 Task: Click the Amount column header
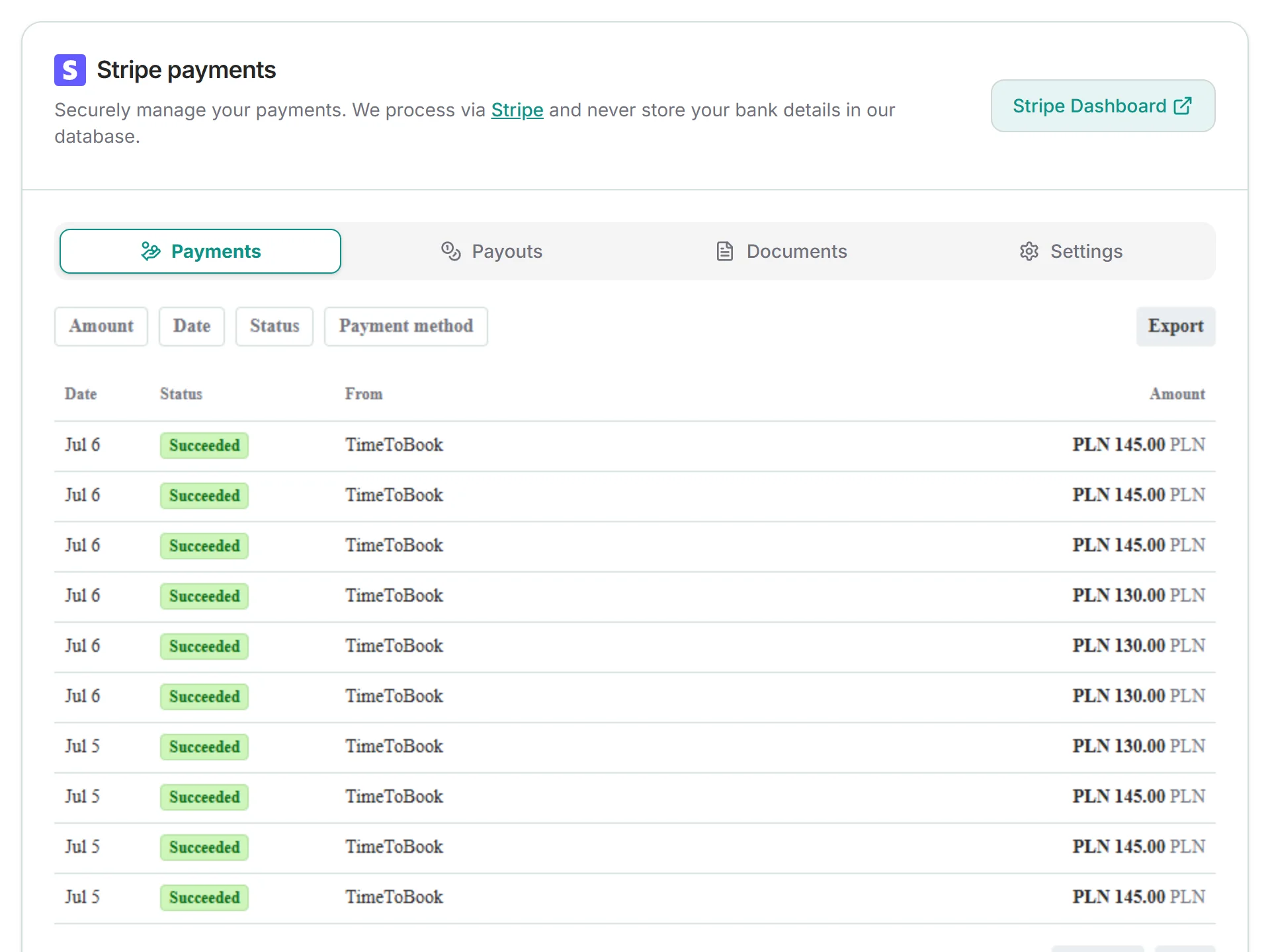click(x=1177, y=394)
